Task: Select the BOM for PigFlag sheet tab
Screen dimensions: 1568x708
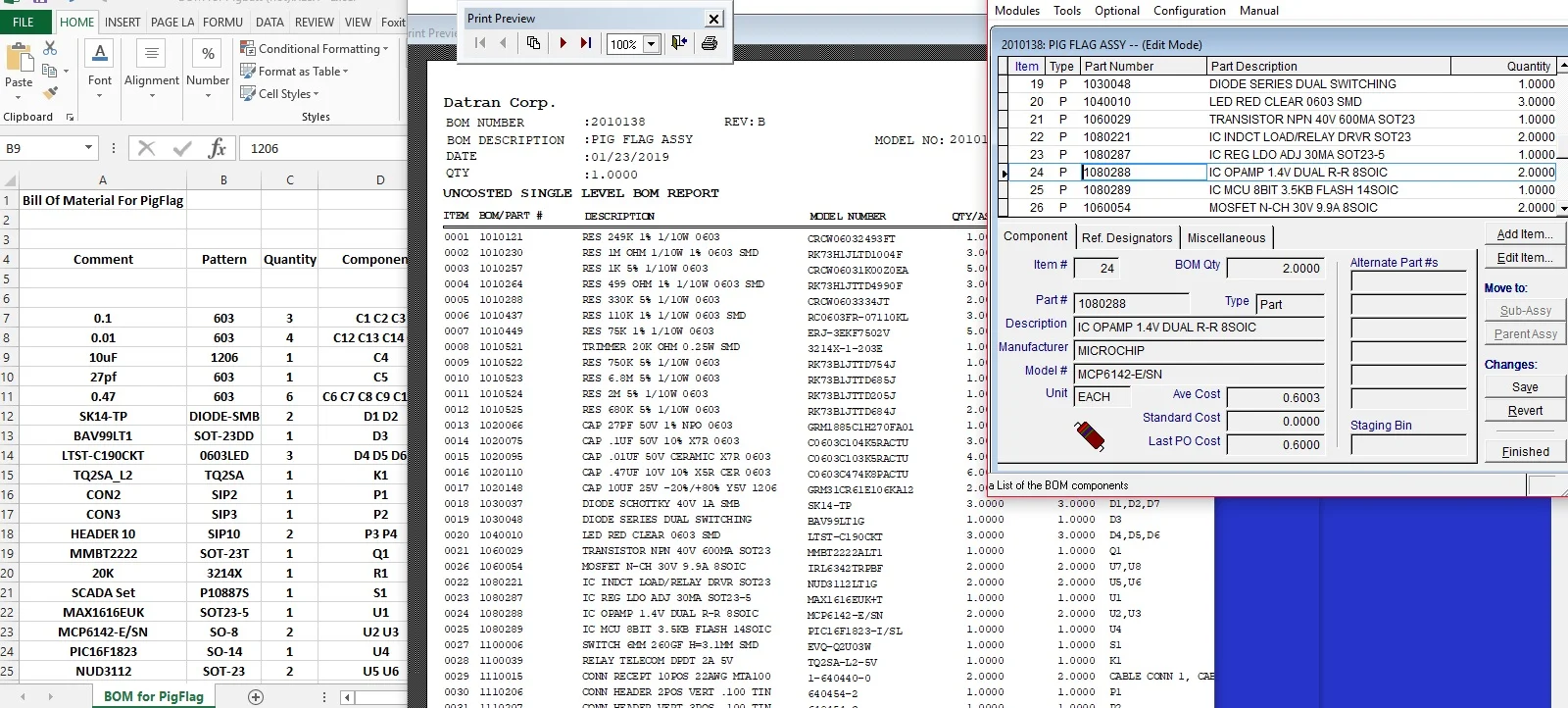Action: [153, 696]
